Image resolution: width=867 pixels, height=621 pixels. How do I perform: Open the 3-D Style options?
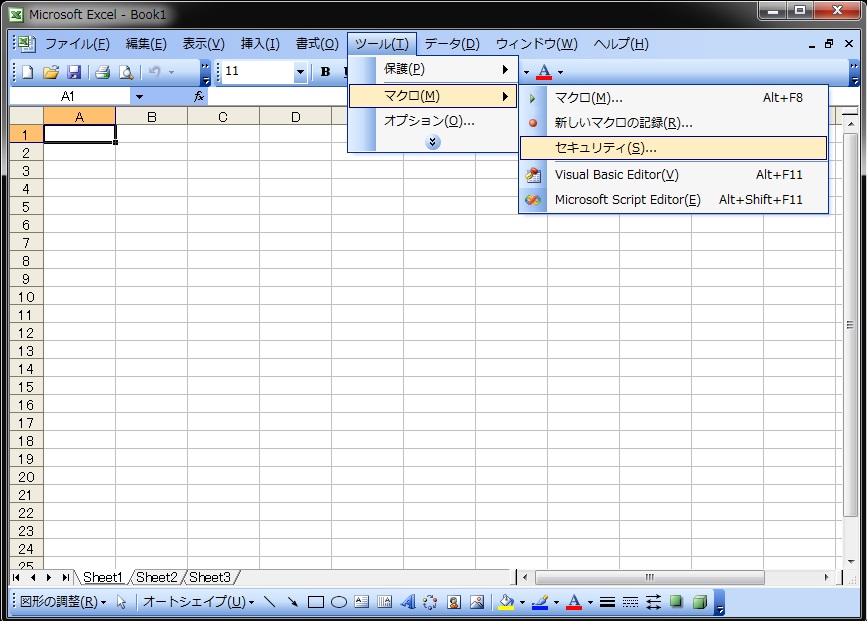point(699,602)
